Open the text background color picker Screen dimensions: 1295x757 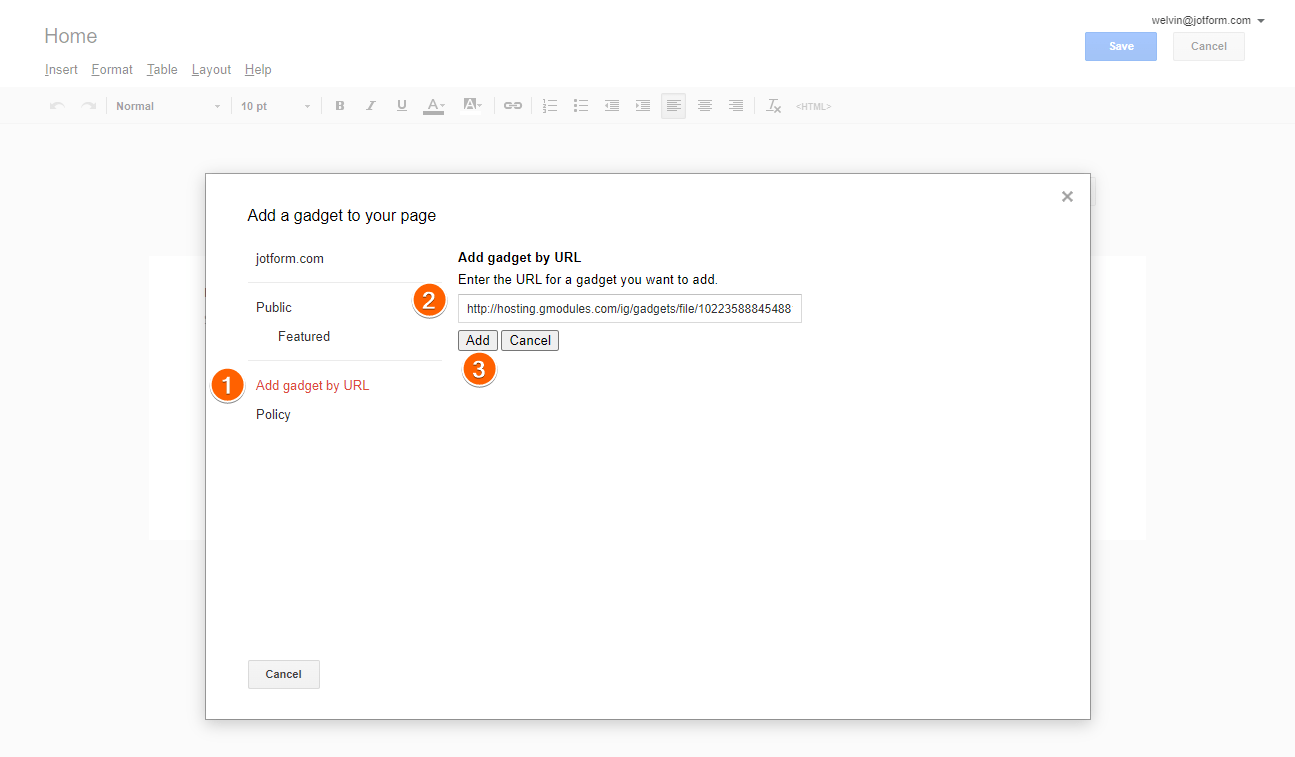(x=472, y=106)
